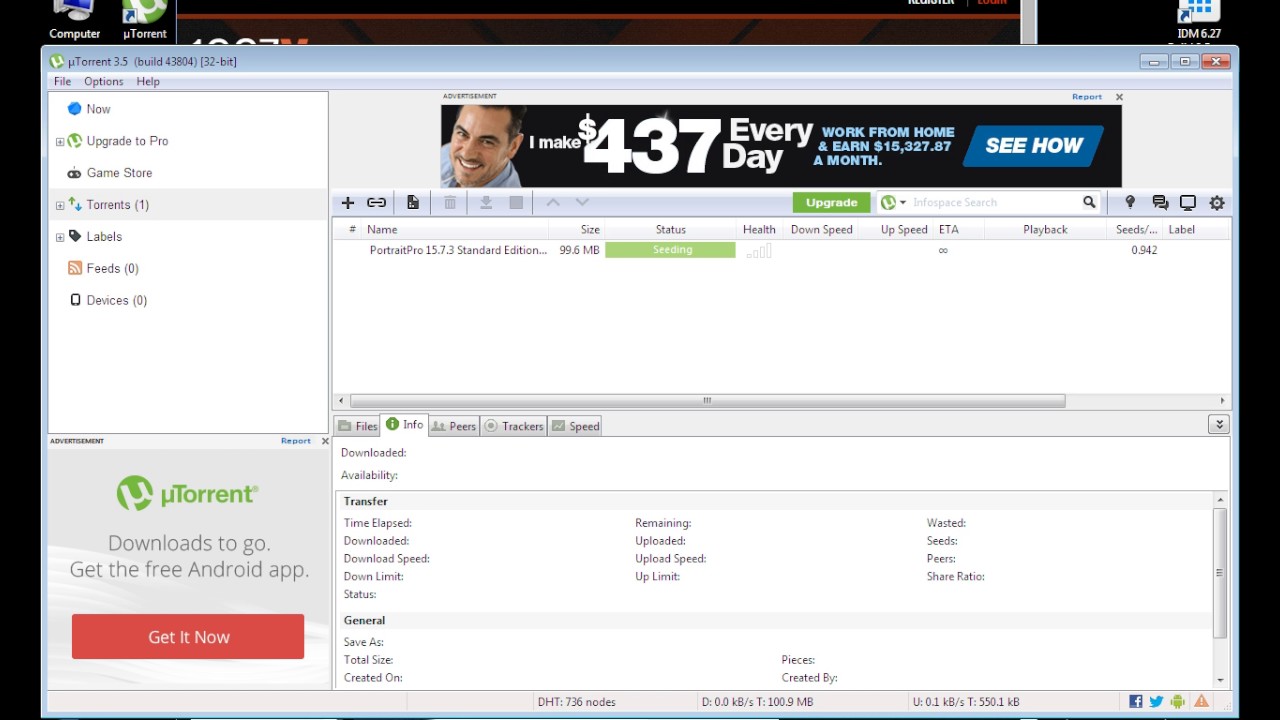Click the green Seeding progress bar
1280x720 pixels.
point(670,250)
